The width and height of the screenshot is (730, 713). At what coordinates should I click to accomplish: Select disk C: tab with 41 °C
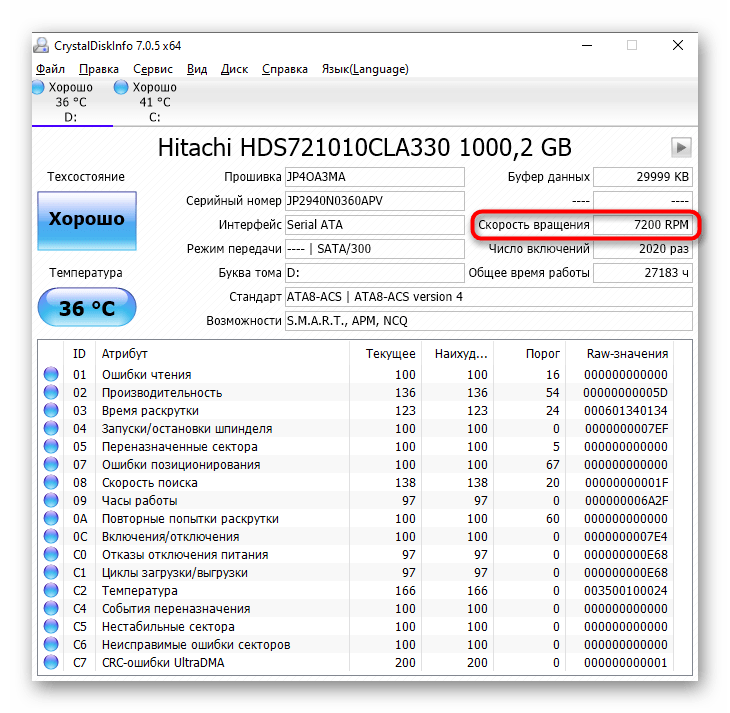tap(155, 102)
